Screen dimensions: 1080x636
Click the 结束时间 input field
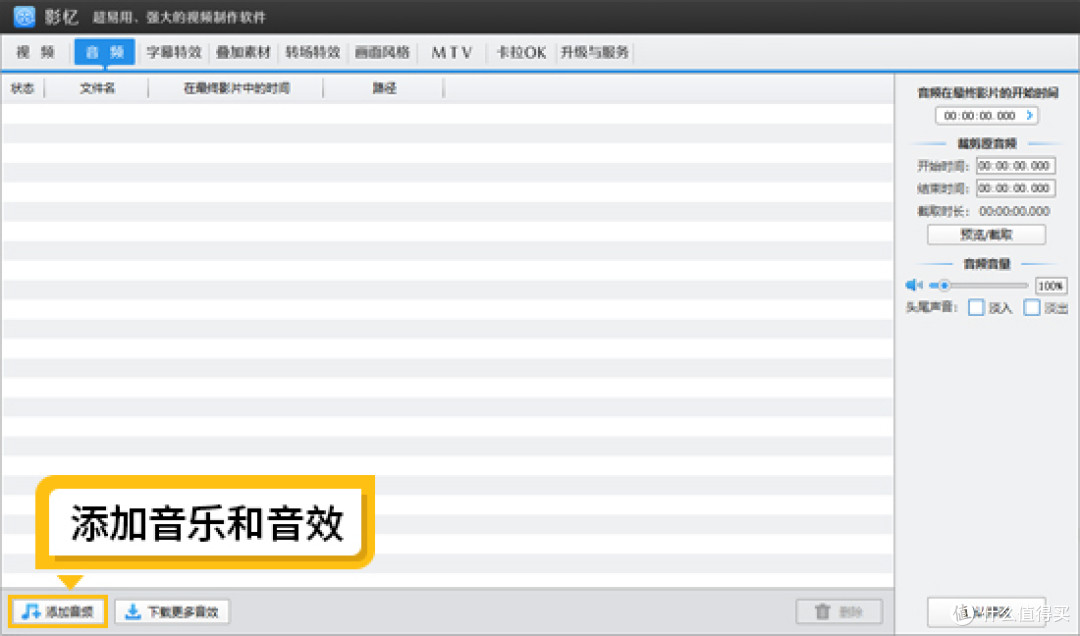(x=1015, y=188)
